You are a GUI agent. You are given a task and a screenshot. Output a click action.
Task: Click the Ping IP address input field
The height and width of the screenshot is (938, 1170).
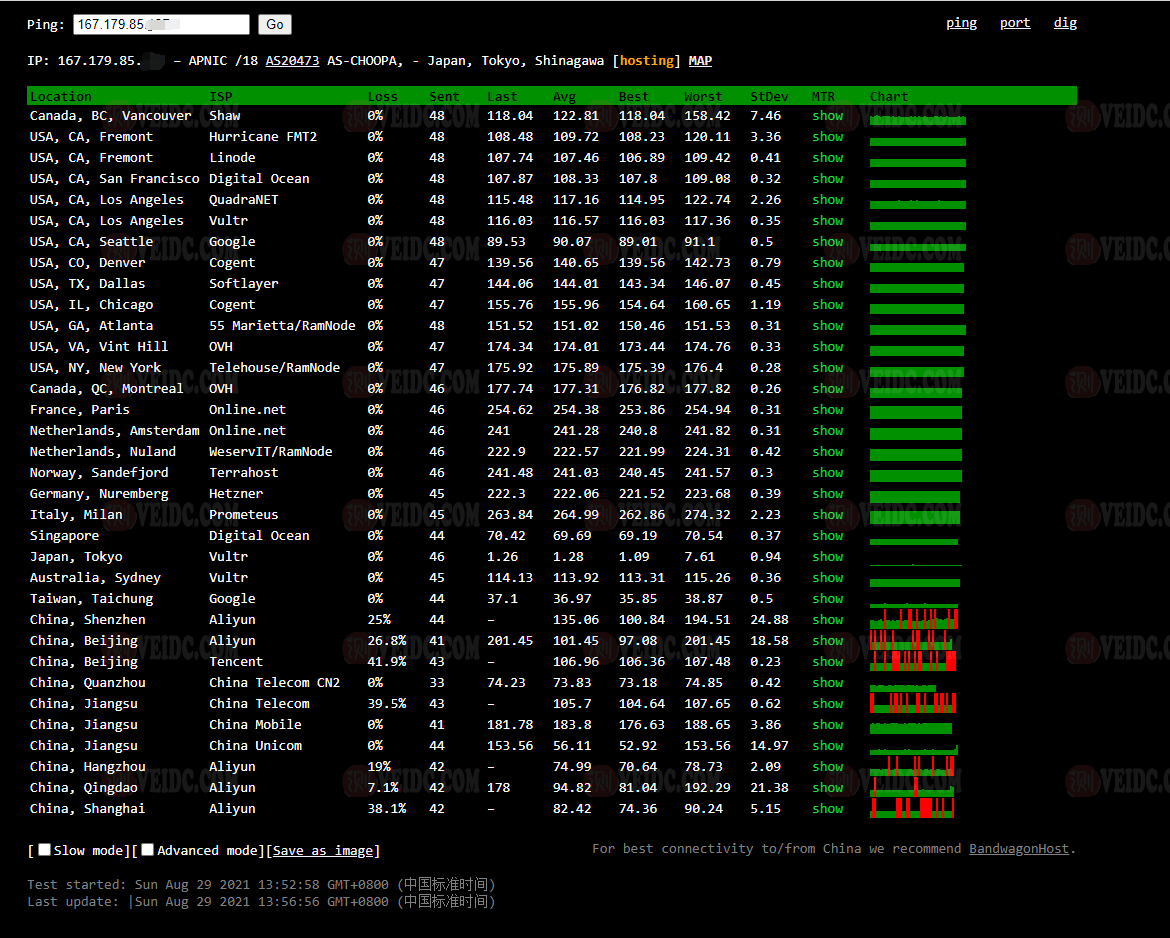[160, 25]
